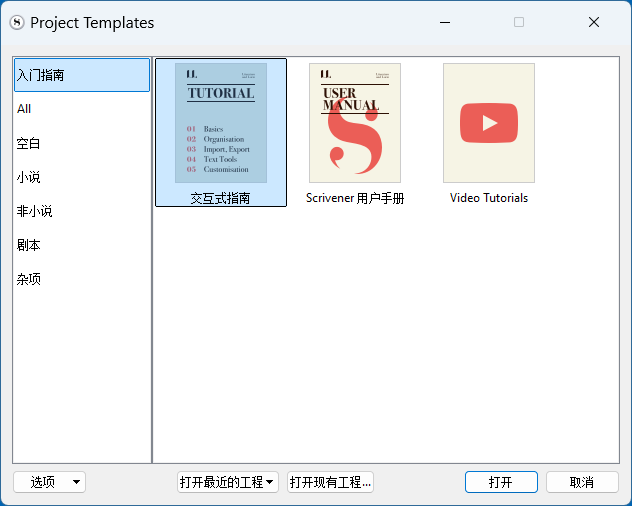Image resolution: width=632 pixels, height=506 pixels.
Task: Select the Tutorial cover thumbnail
Action: (221, 123)
